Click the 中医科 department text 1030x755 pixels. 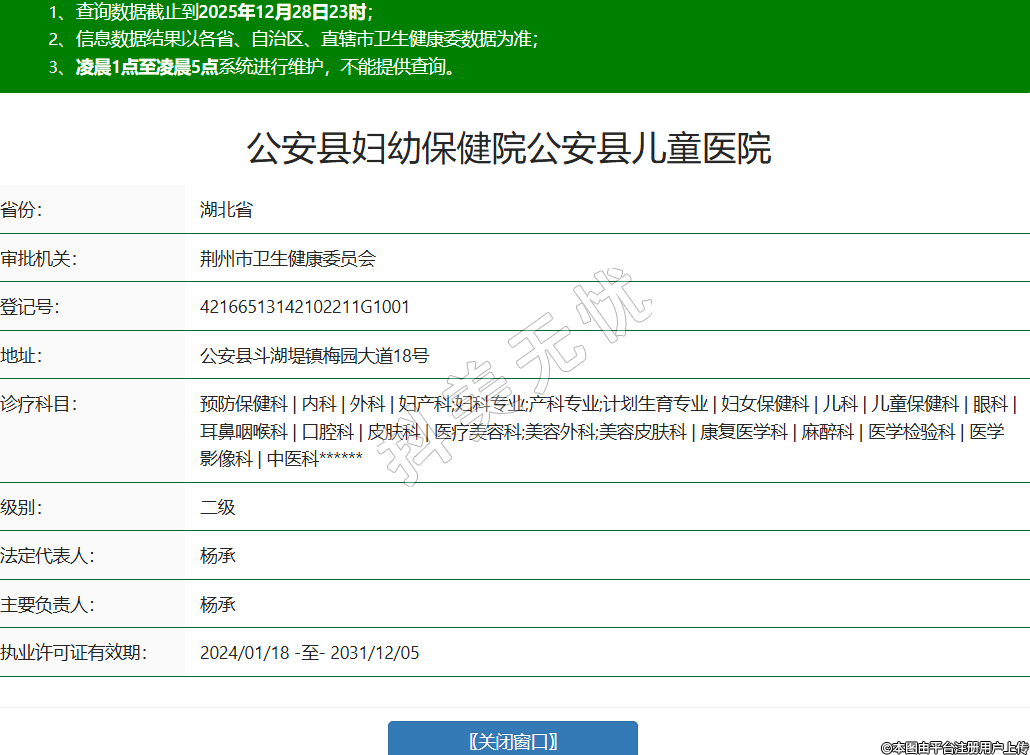[292, 459]
